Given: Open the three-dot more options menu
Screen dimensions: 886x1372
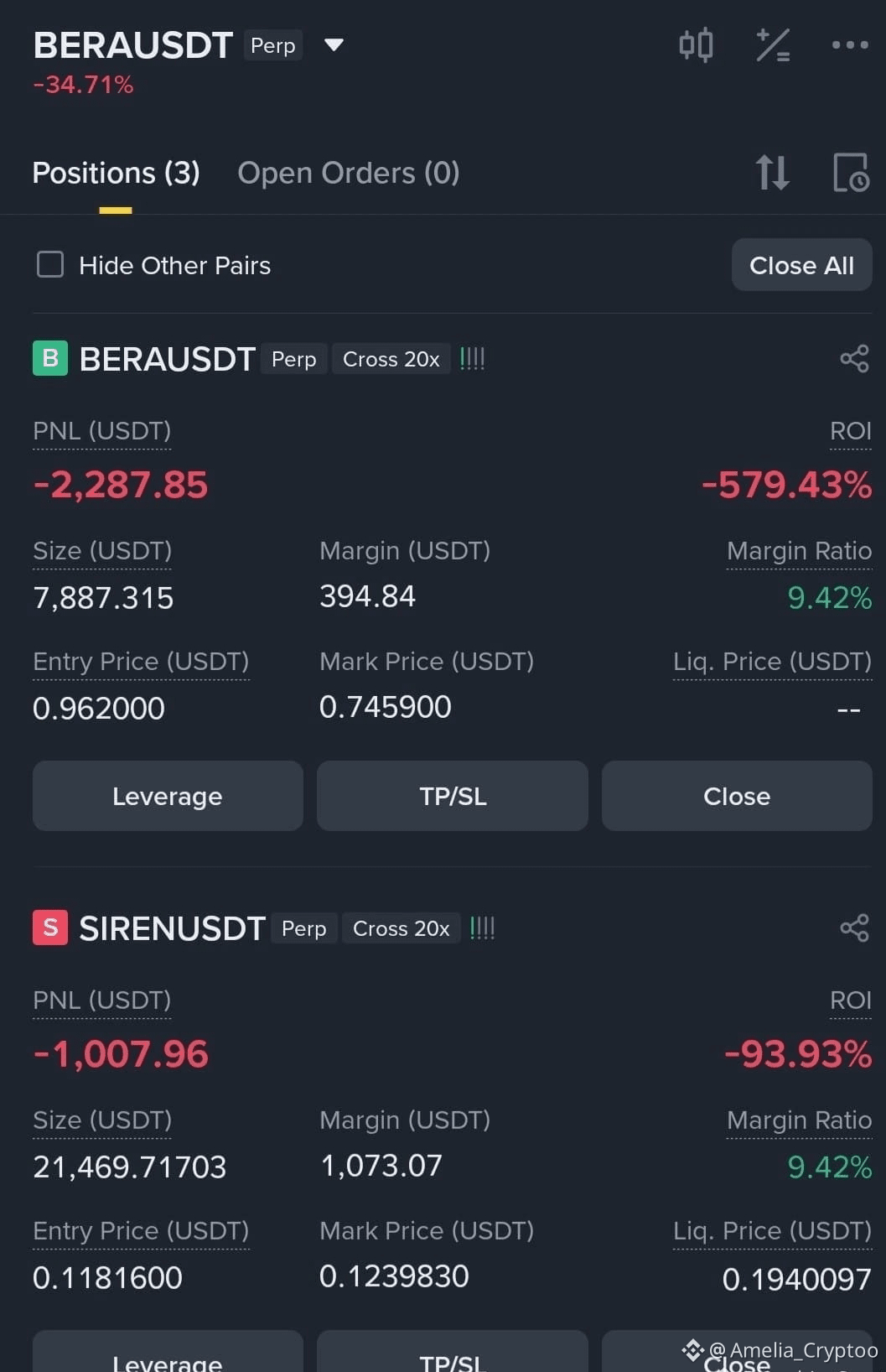Looking at the screenshot, I should tap(850, 44).
